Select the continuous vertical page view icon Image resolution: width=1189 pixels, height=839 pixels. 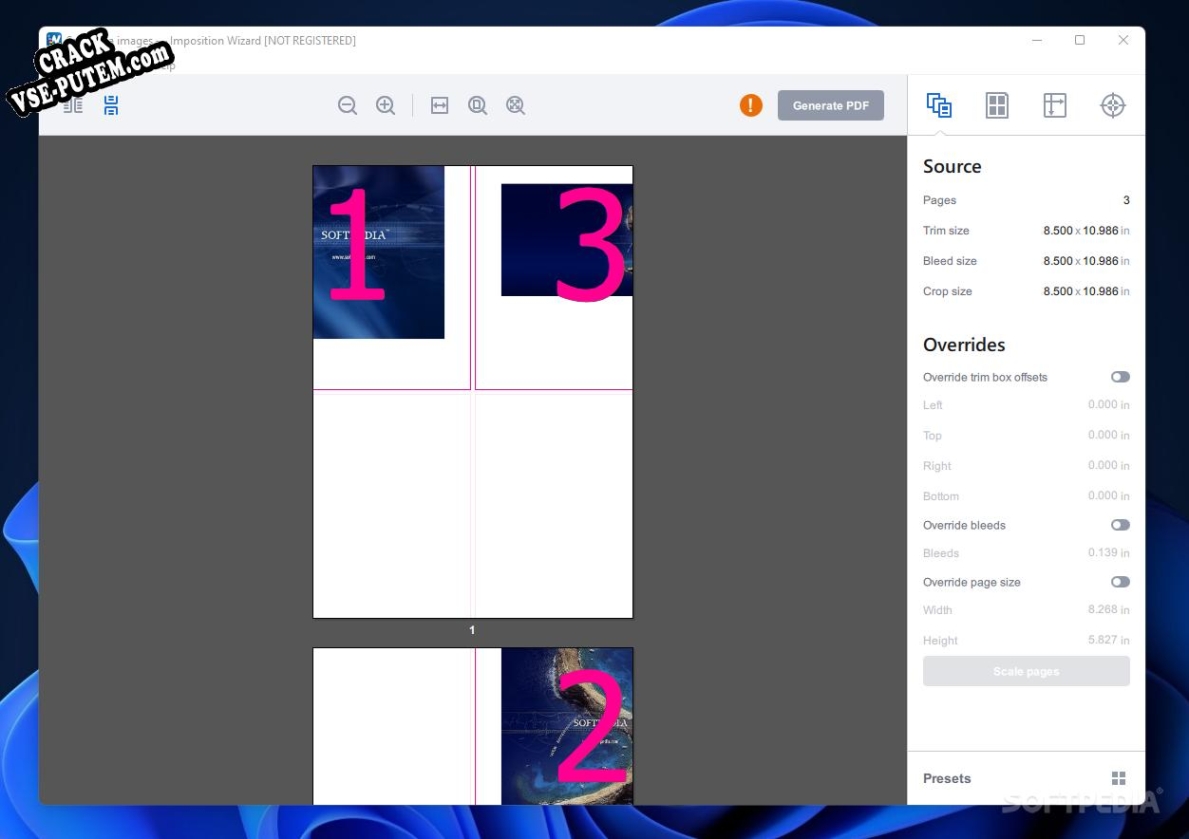click(x=111, y=106)
